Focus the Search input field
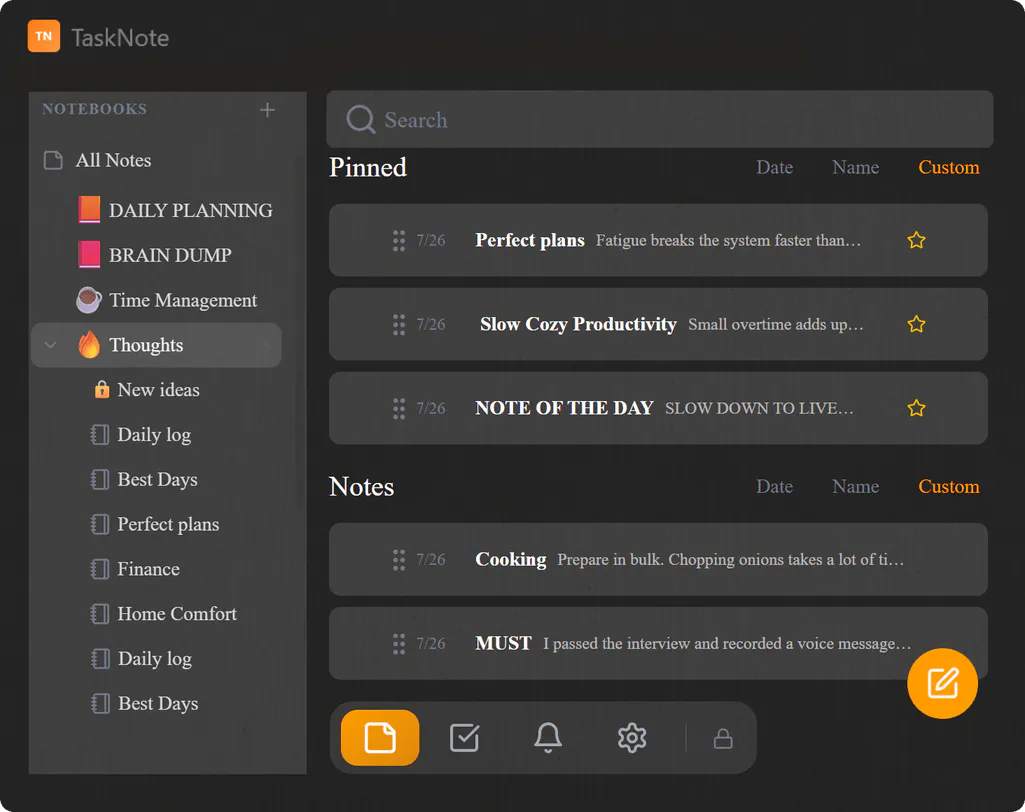The height and width of the screenshot is (812, 1025). point(660,119)
